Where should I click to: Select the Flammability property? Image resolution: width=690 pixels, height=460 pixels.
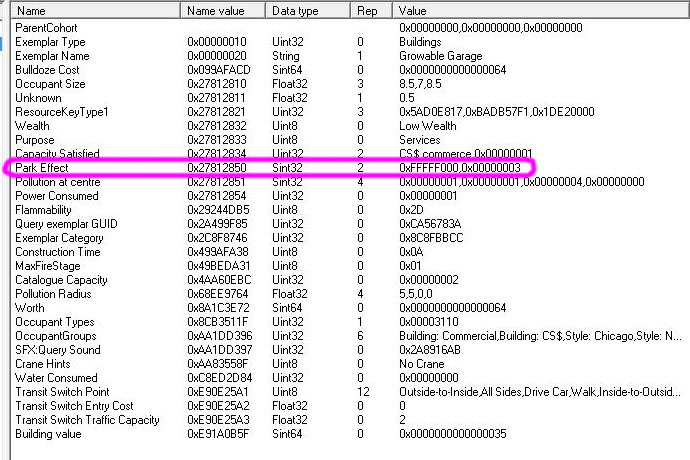coord(350,210)
